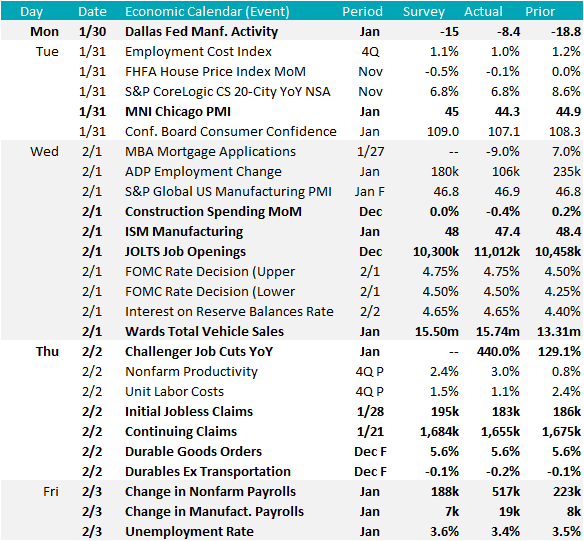The width and height of the screenshot is (584, 541).
Task: Select Challenger Job Cuts YoY actual 440.0%
Action: [498, 351]
